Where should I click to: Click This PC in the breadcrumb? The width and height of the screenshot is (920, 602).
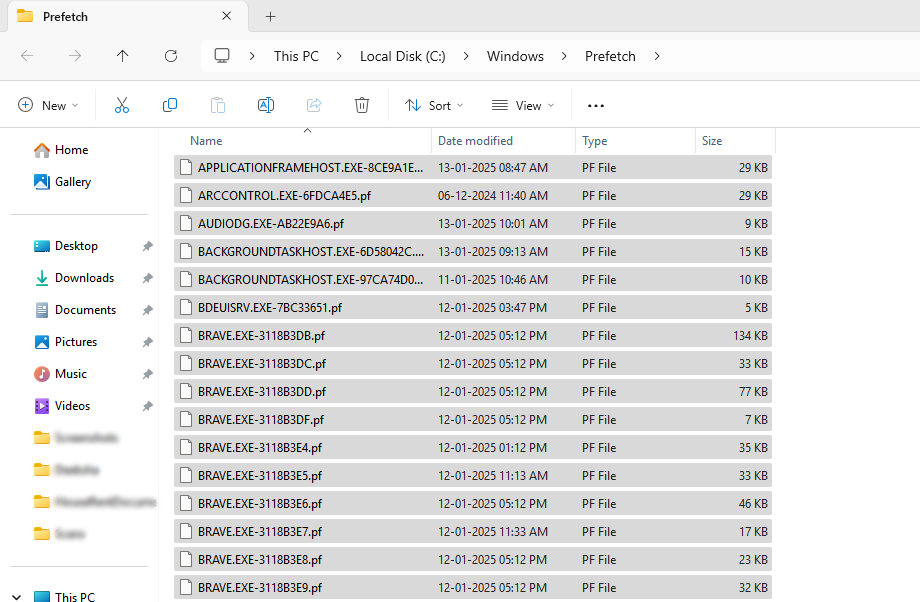tap(296, 56)
